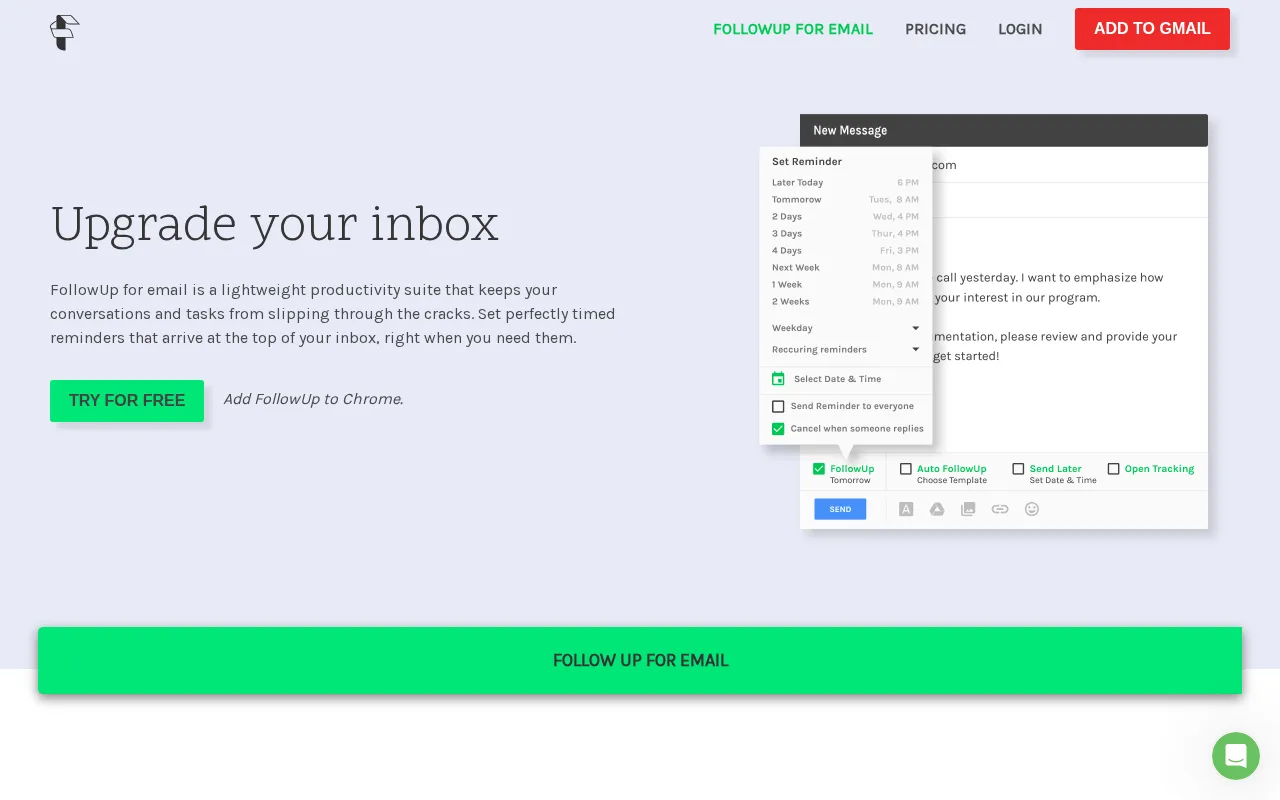1280x800 pixels.
Task: Click the emoji smiley icon
Action: pos(1032,509)
